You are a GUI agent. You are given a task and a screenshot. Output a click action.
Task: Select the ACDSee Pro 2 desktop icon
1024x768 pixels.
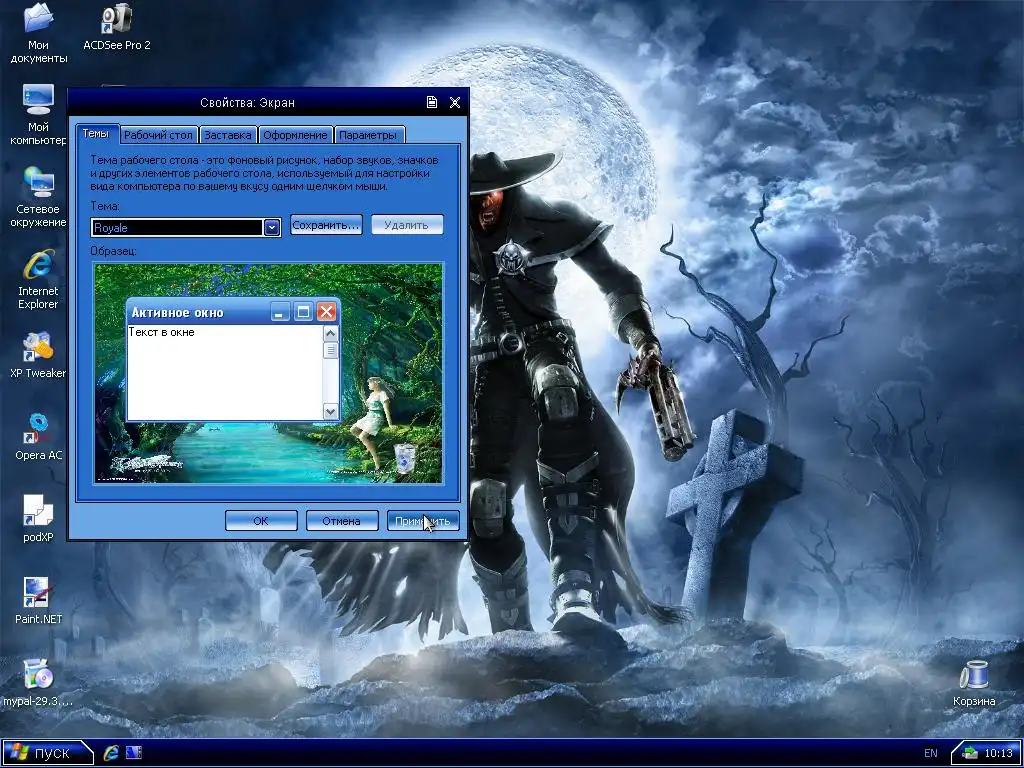point(116,27)
